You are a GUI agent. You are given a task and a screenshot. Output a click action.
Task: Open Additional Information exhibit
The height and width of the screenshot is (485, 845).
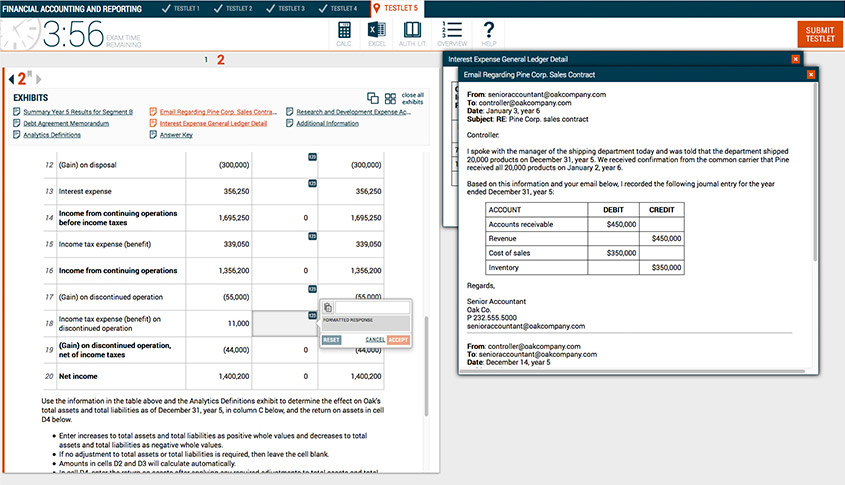pyautogui.click(x=327, y=123)
